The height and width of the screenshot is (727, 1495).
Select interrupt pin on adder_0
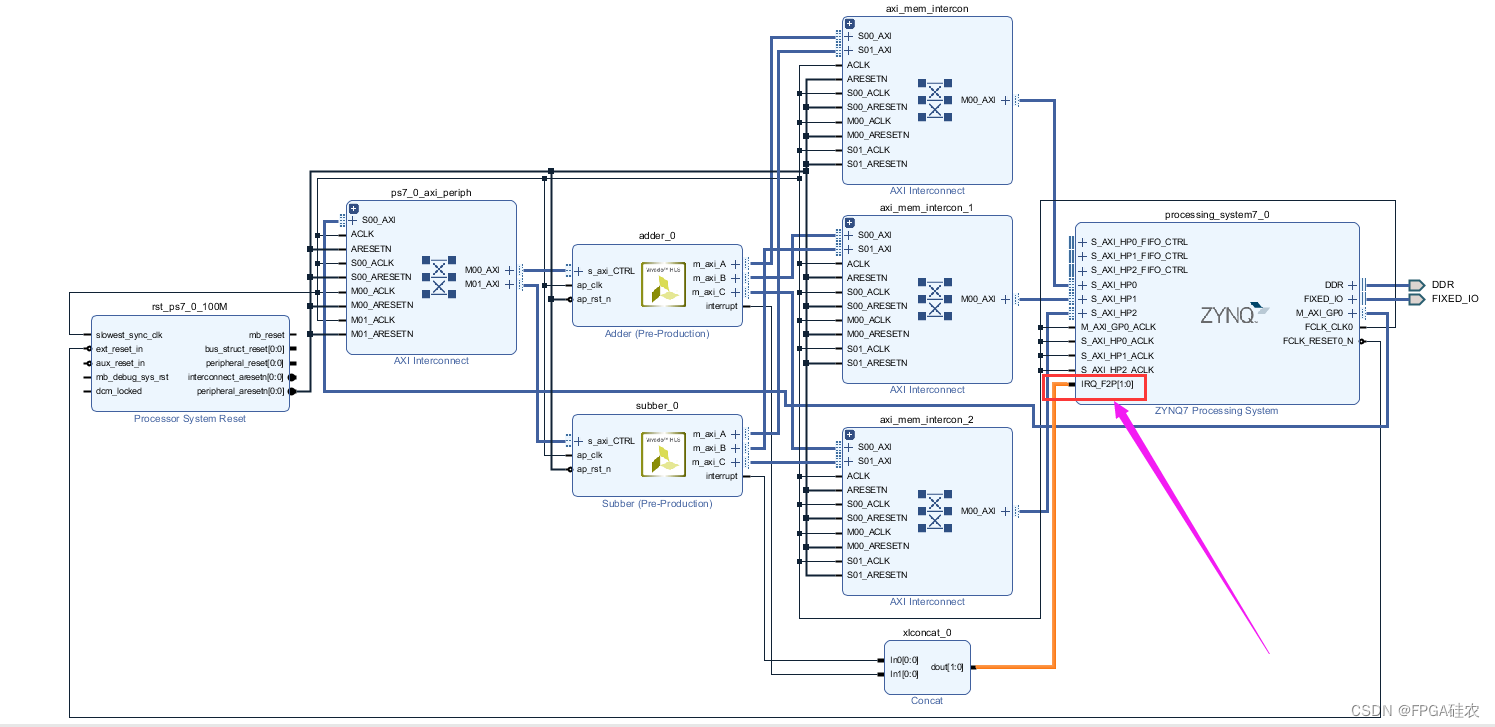[x=721, y=306]
